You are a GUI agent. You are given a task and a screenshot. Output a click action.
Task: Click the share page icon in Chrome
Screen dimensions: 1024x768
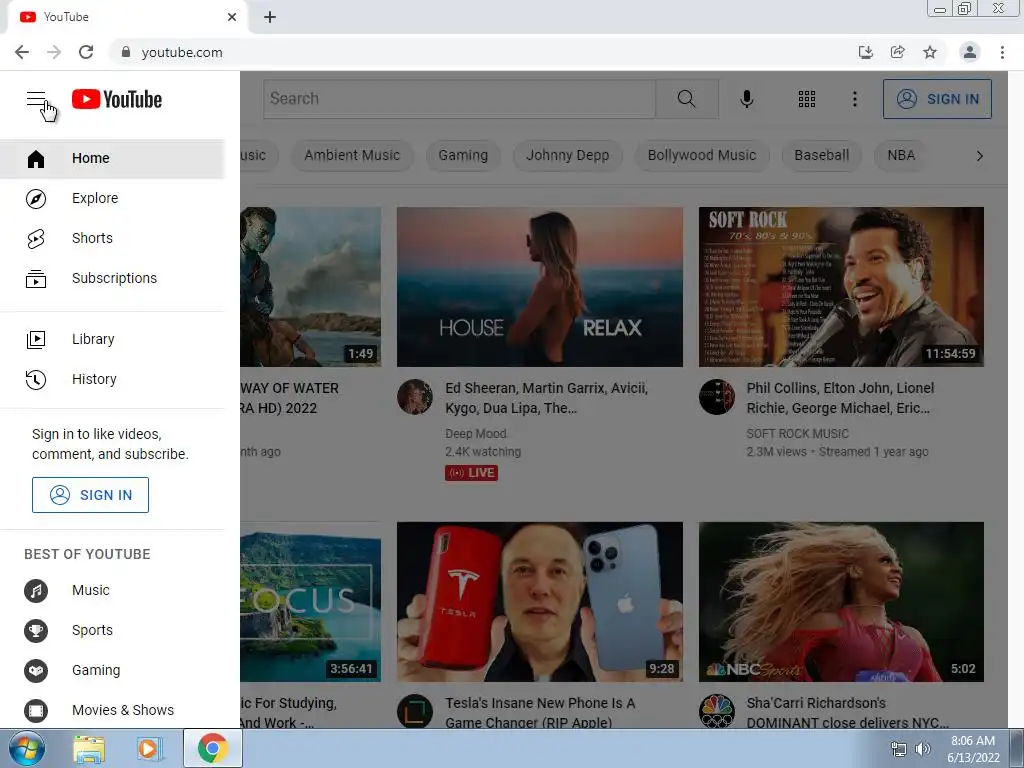(898, 52)
